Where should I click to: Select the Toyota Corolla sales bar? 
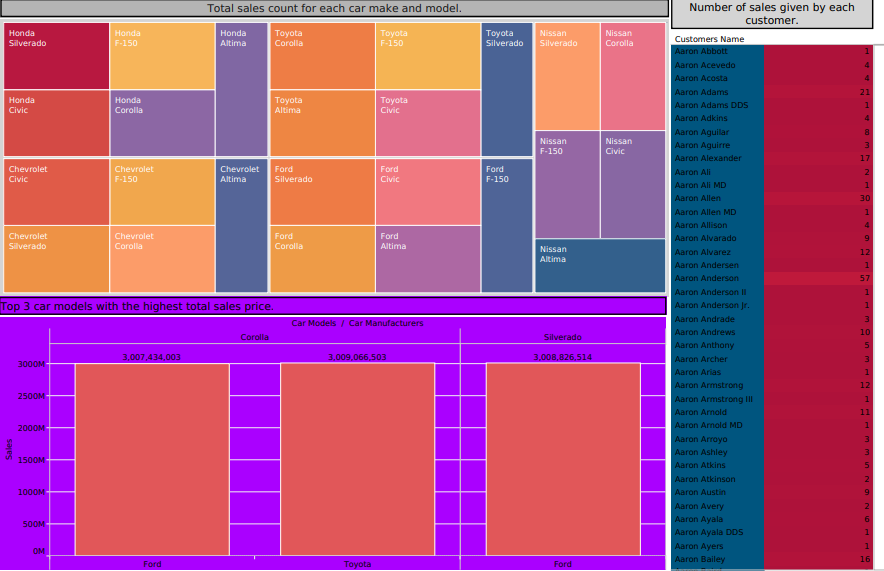click(357, 459)
